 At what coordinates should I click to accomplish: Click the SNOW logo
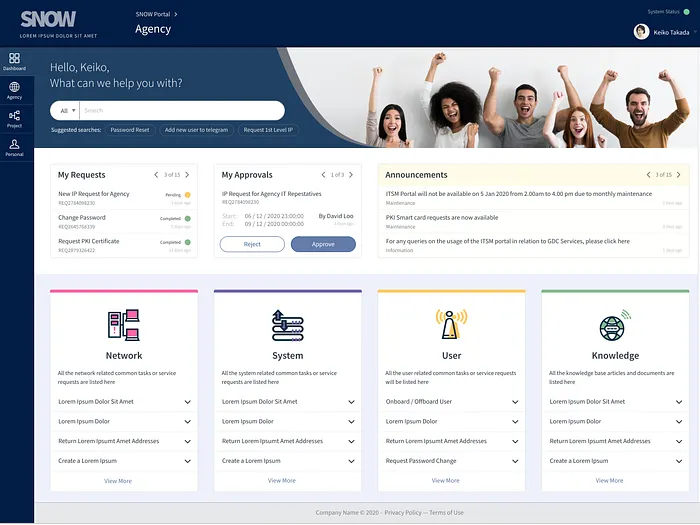point(48,19)
